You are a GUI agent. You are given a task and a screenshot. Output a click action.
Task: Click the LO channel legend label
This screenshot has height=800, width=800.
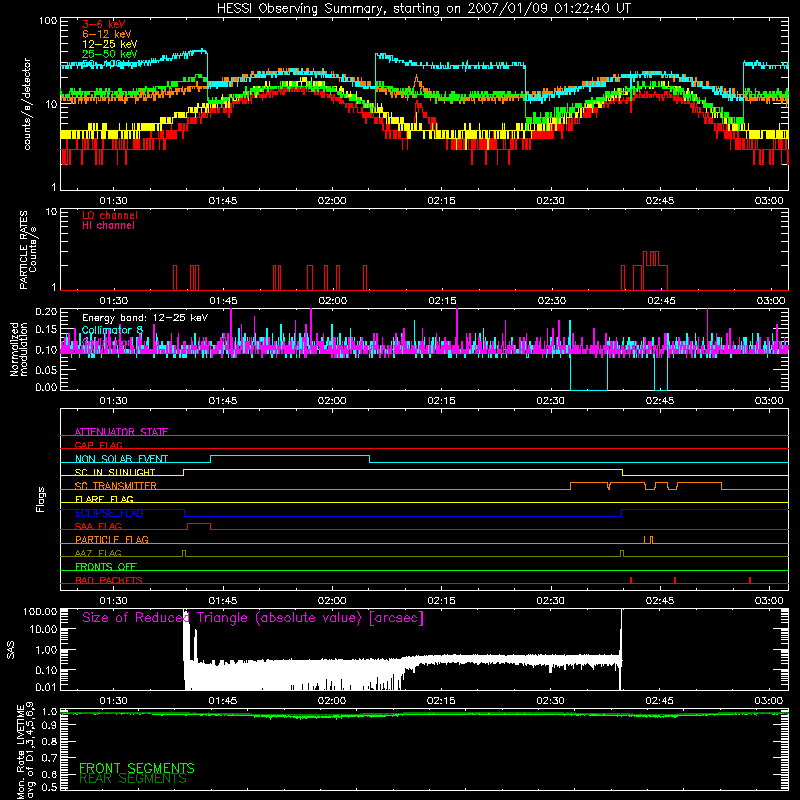(x=110, y=215)
